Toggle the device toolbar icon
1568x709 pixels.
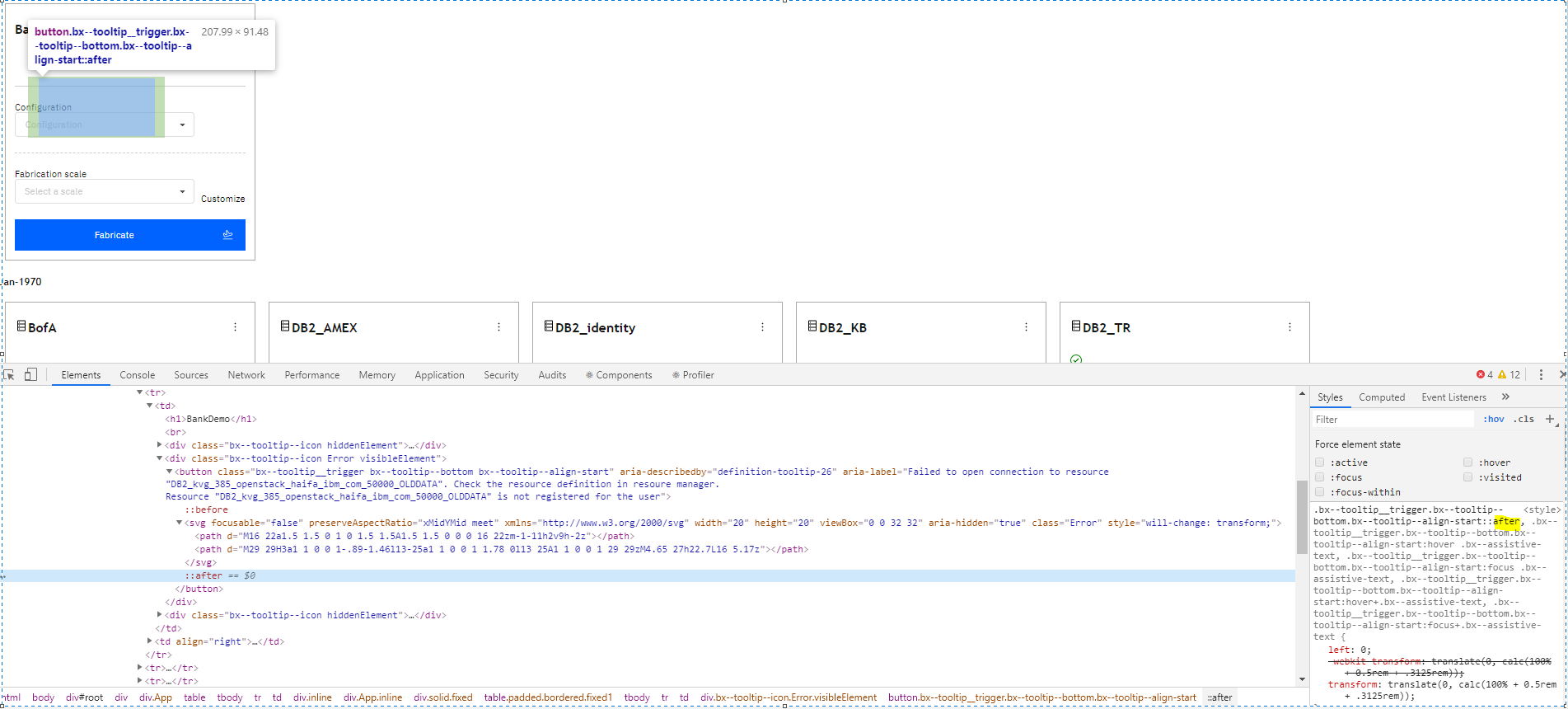[30, 374]
